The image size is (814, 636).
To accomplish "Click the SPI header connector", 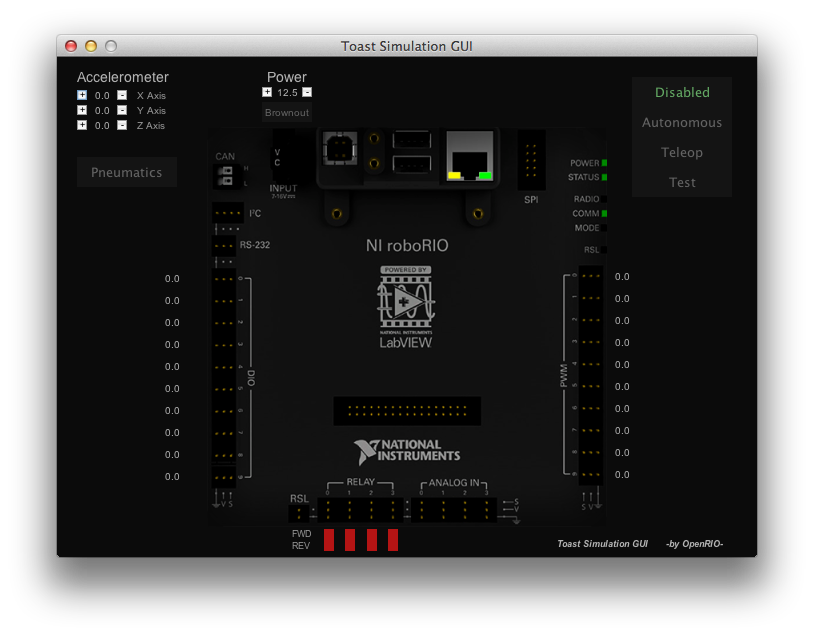I will (x=531, y=160).
